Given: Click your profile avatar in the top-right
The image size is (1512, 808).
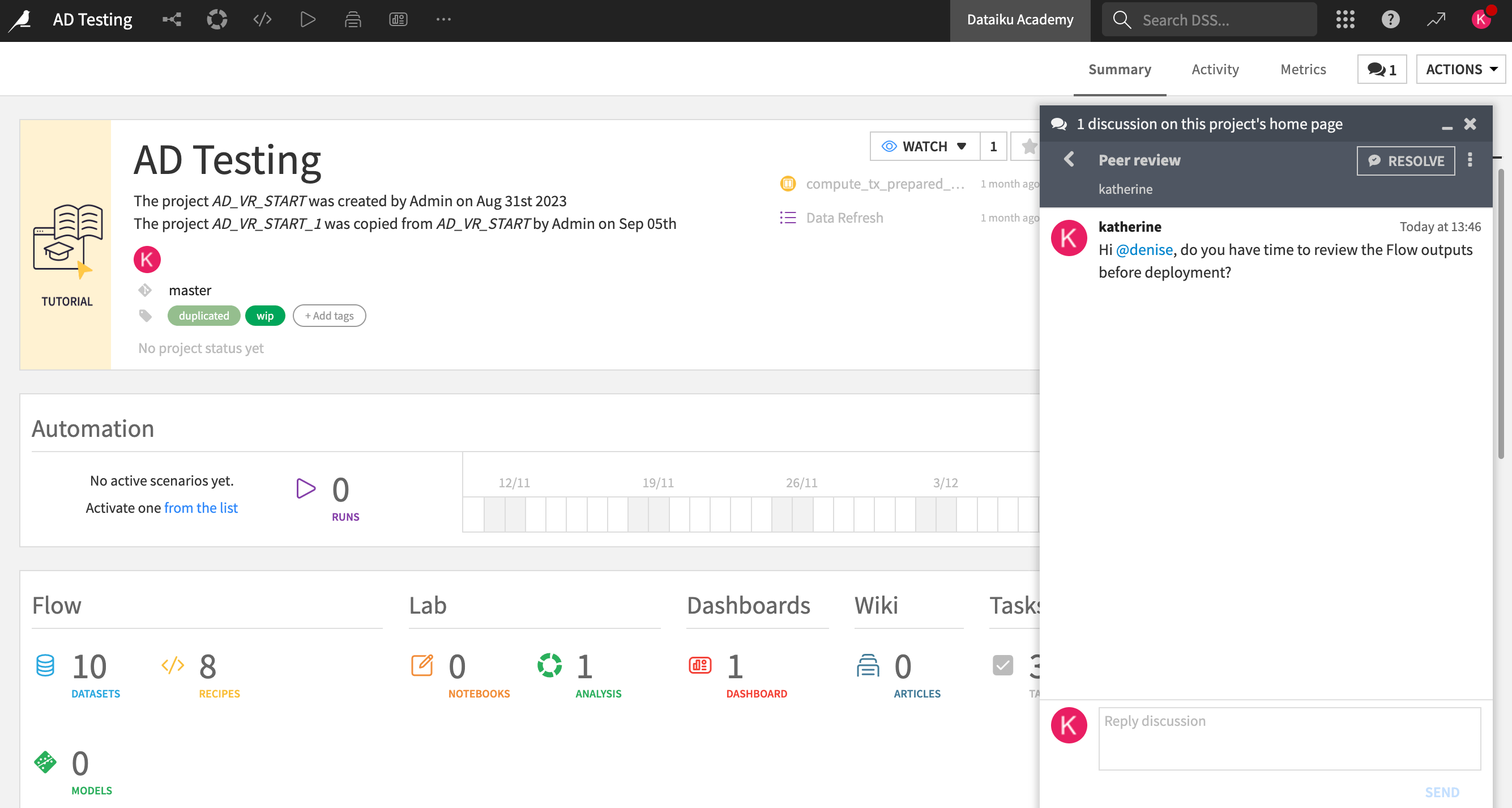Looking at the screenshot, I should [1481, 19].
